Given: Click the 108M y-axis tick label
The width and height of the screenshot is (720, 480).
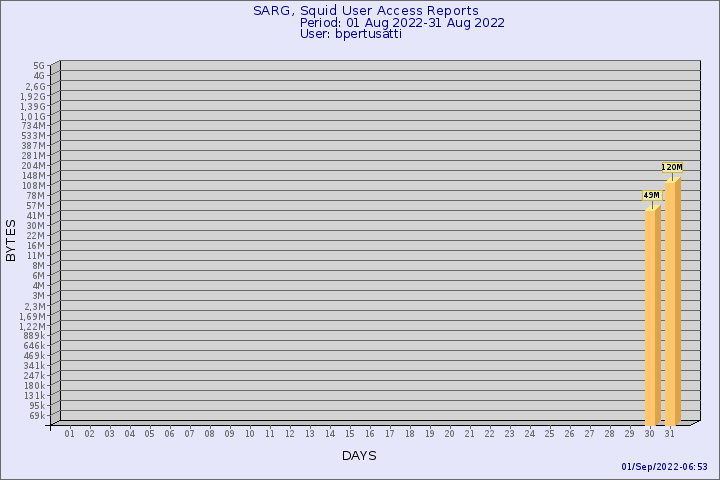Looking at the screenshot, I should [34, 185].
